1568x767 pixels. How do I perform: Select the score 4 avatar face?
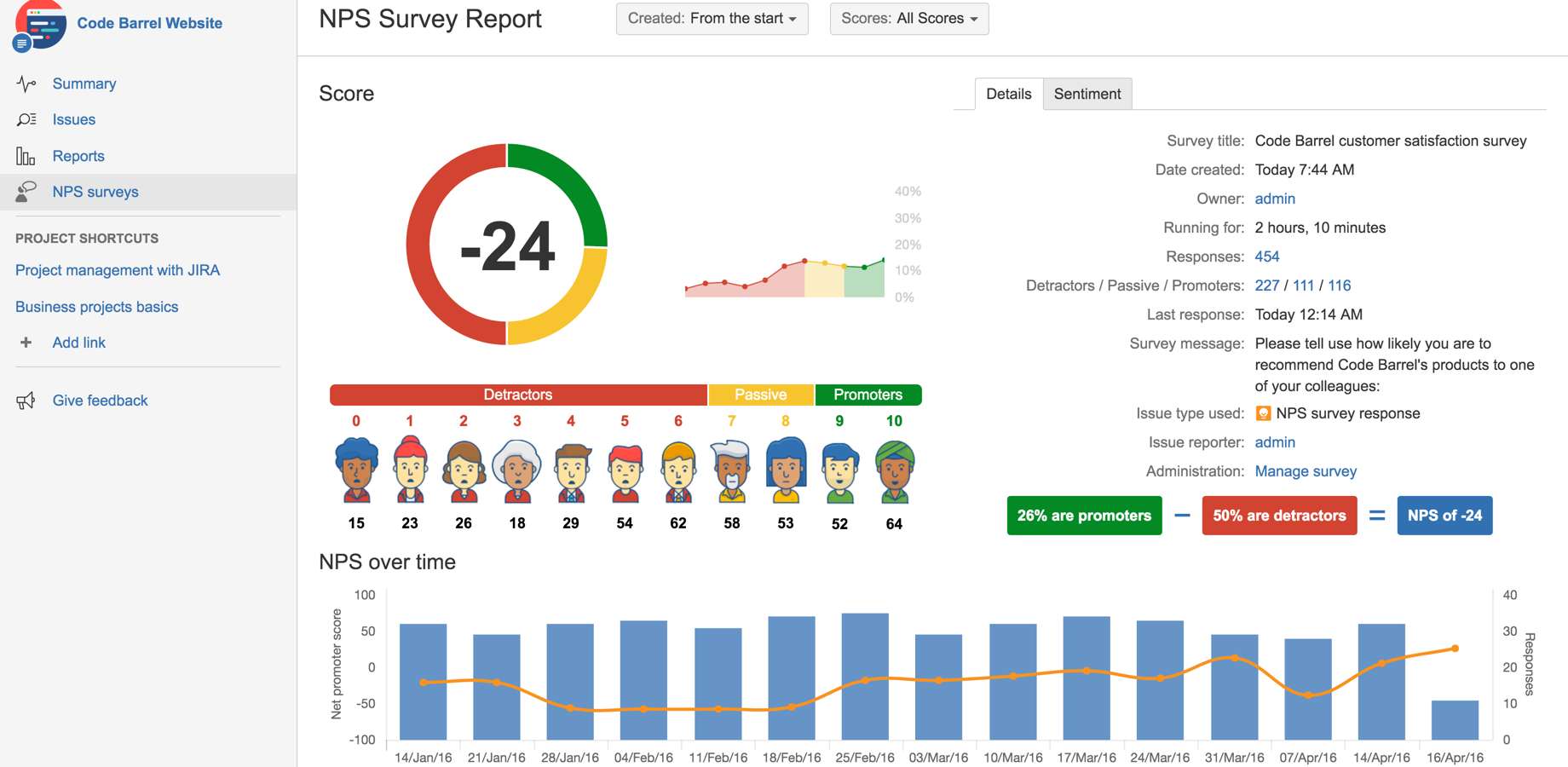pyautogui.click(x=571, y=472)
